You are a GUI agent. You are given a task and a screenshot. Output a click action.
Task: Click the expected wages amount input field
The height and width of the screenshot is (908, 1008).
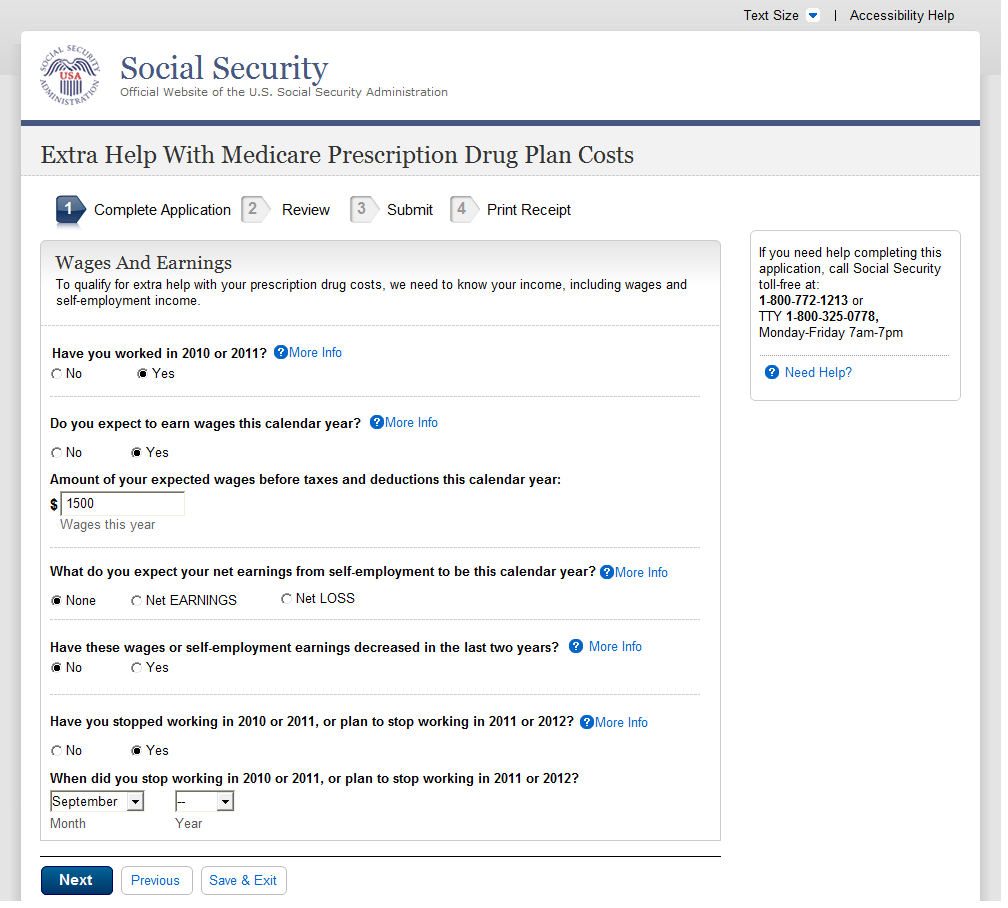pyautogui.click(x=123, y=504)
